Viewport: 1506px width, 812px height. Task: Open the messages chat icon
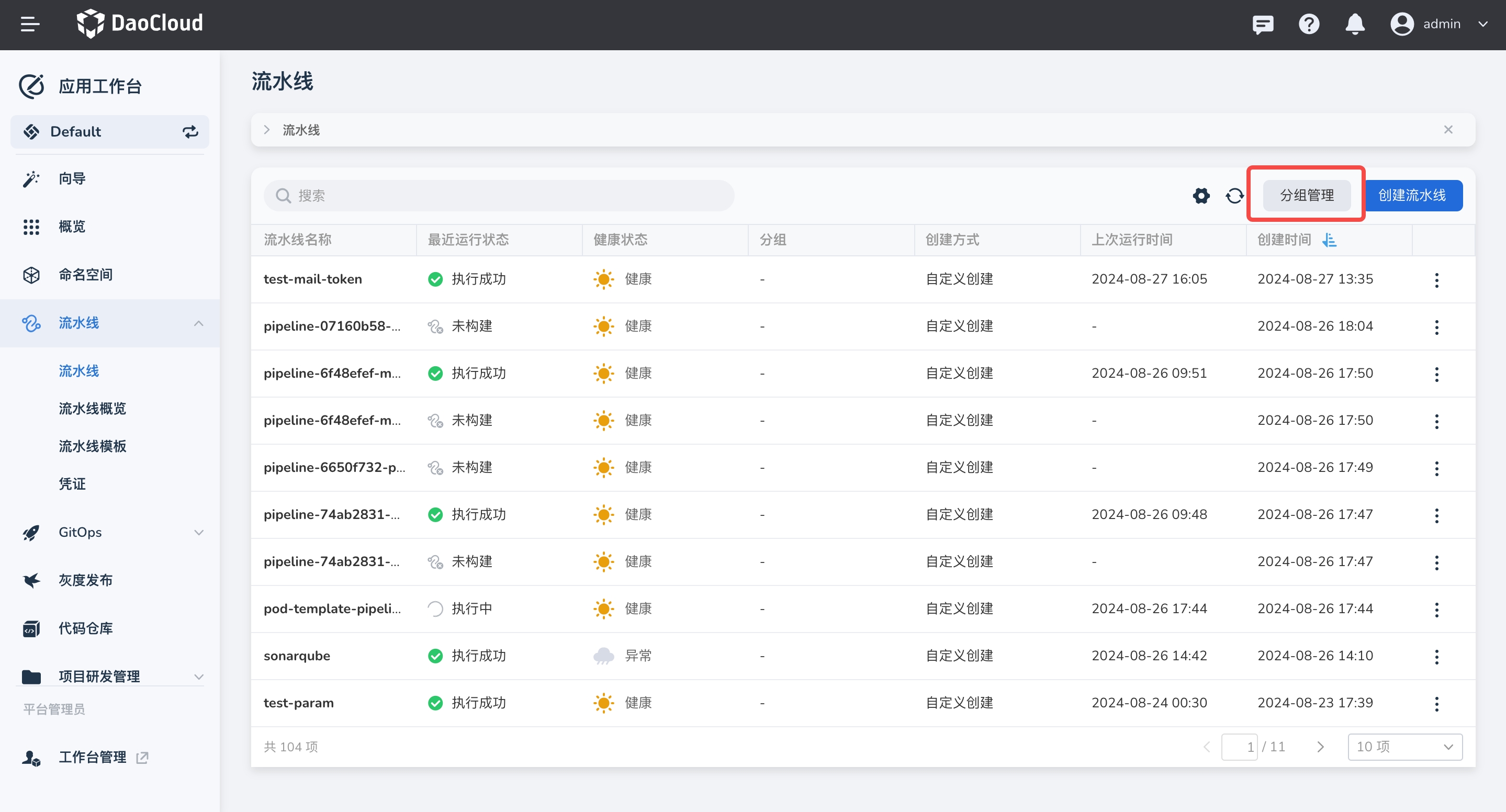point(1262,24)
